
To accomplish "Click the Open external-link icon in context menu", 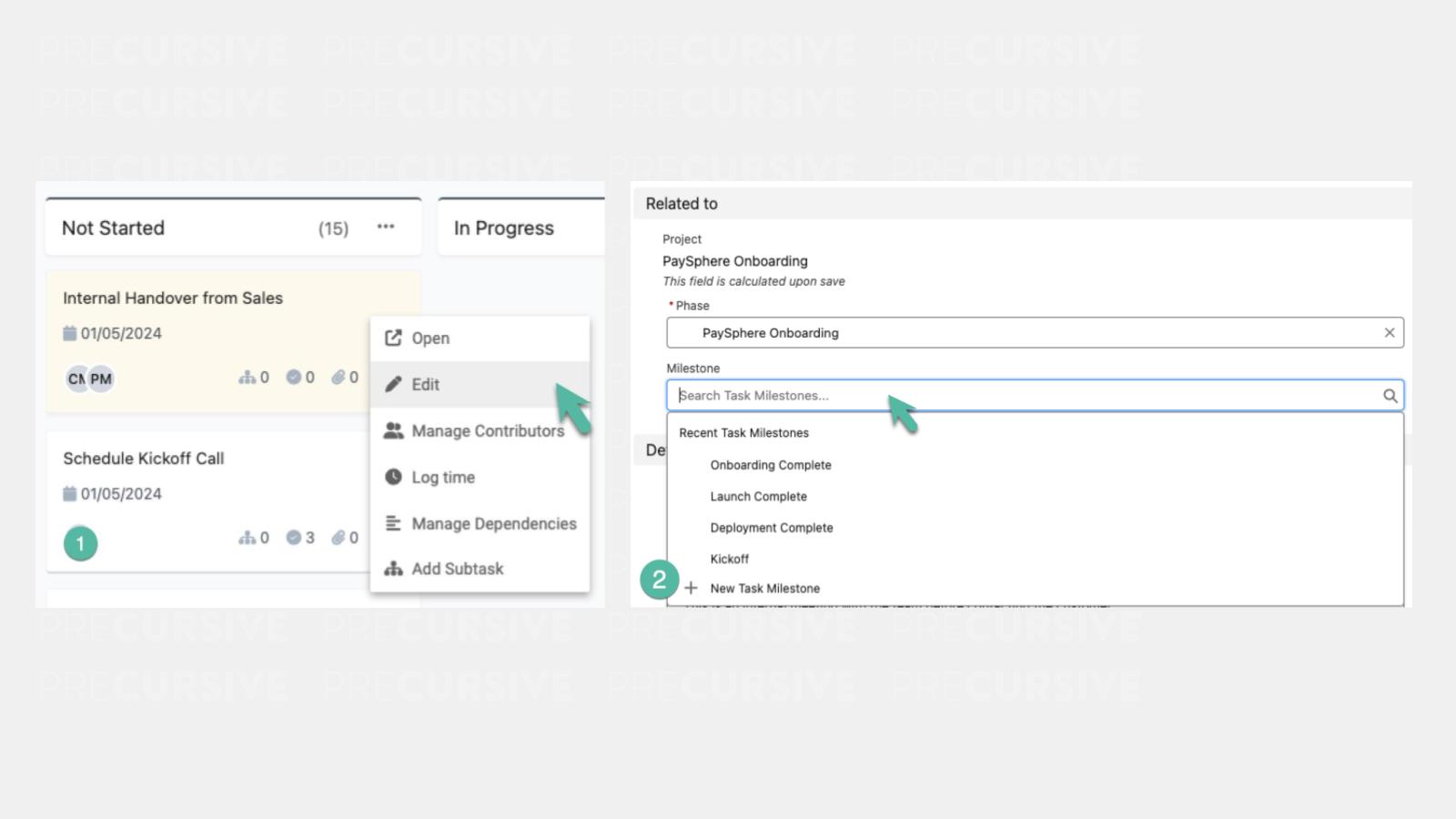I will (x=393, y=339).
